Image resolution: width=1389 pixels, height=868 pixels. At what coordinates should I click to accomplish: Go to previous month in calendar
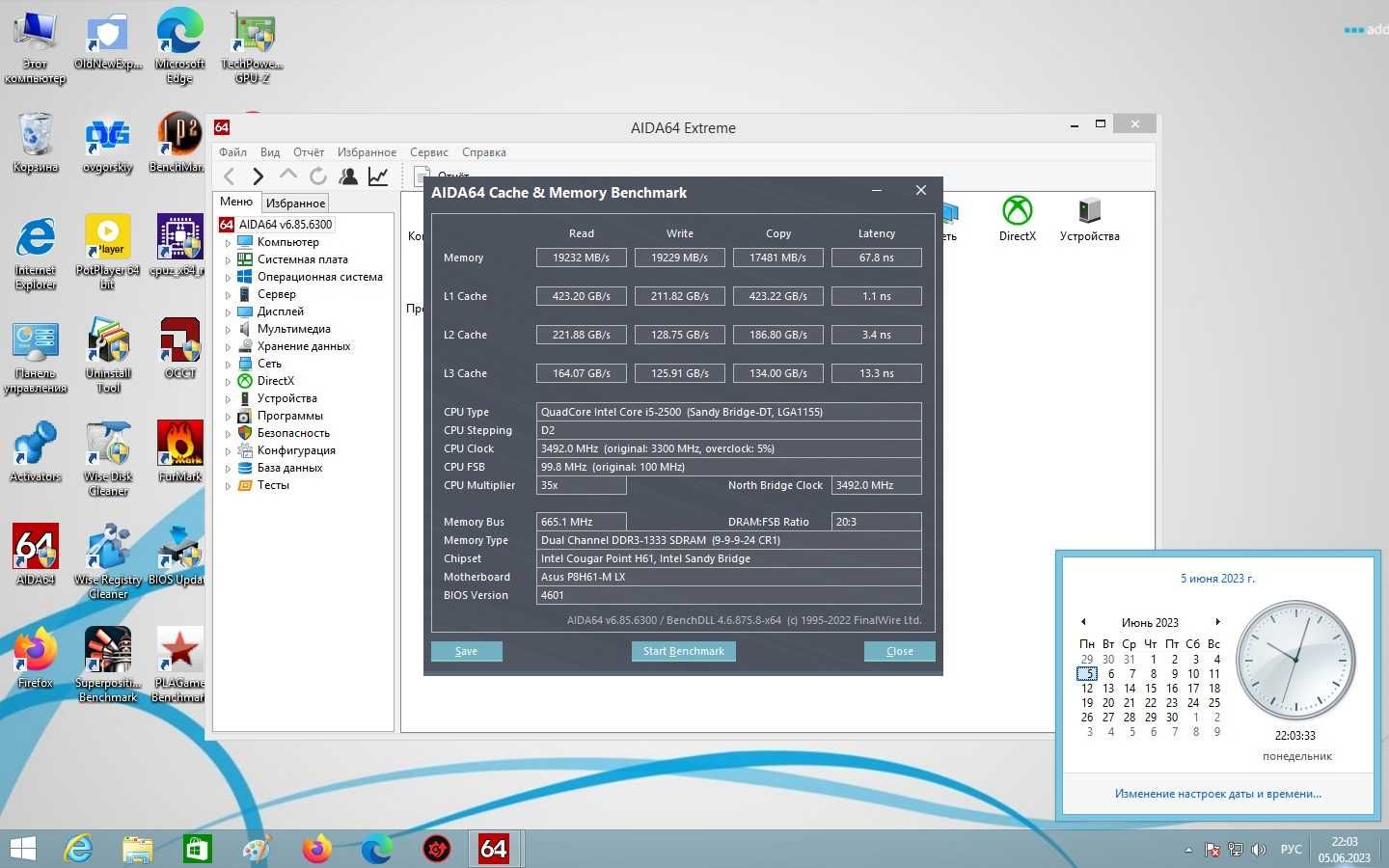coord(1083,622)
